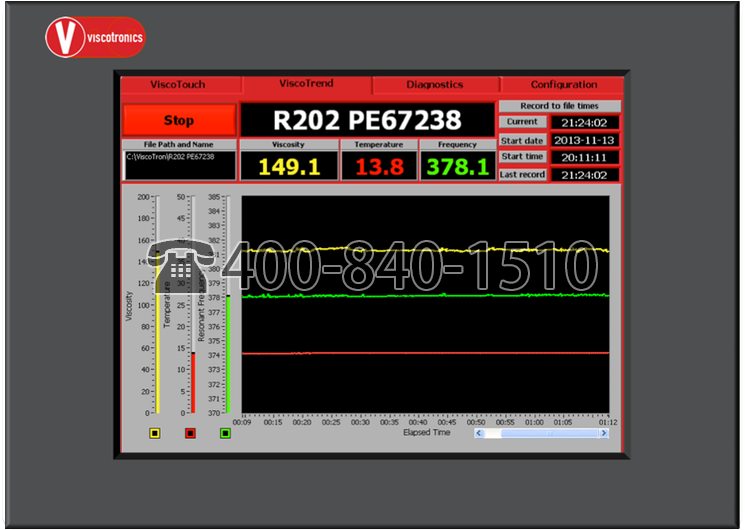The image size is (745, 530).
Task: Select the frequency reading 378.1
Action: (x=457, y=166)
